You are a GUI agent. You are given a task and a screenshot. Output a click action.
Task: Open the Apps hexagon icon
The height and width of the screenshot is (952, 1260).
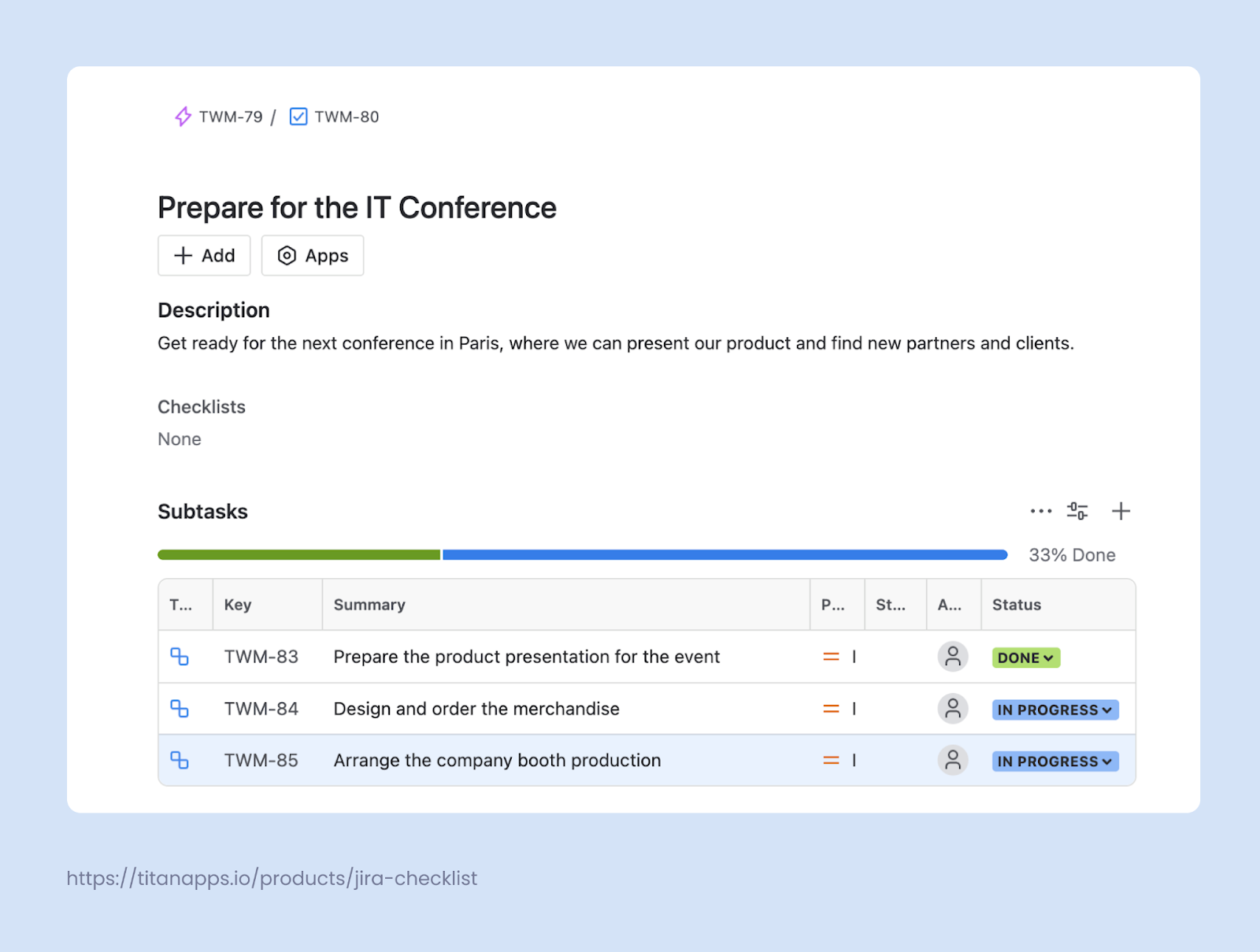click(x=287, y=255)
